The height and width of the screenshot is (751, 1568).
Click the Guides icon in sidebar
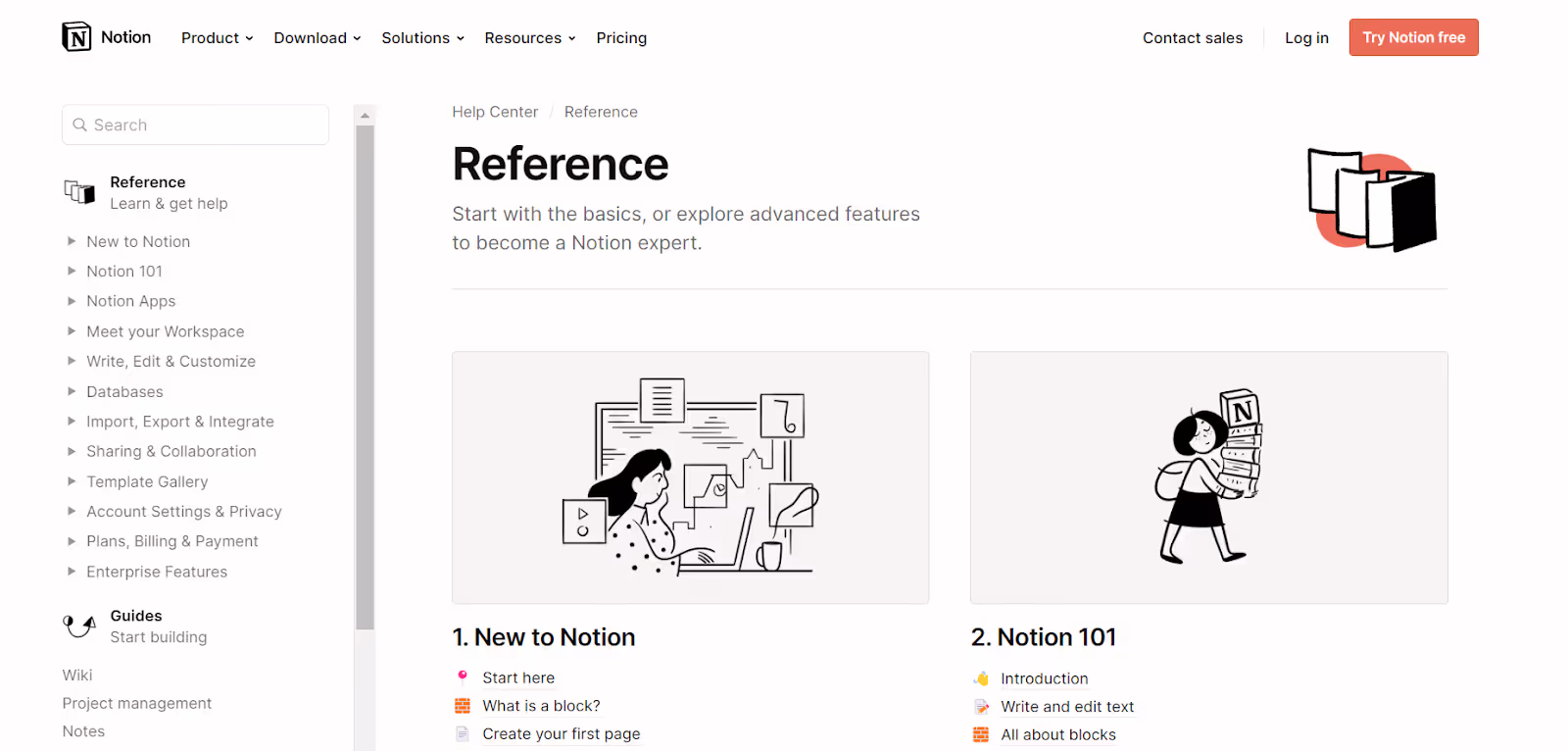pos(79,626)
